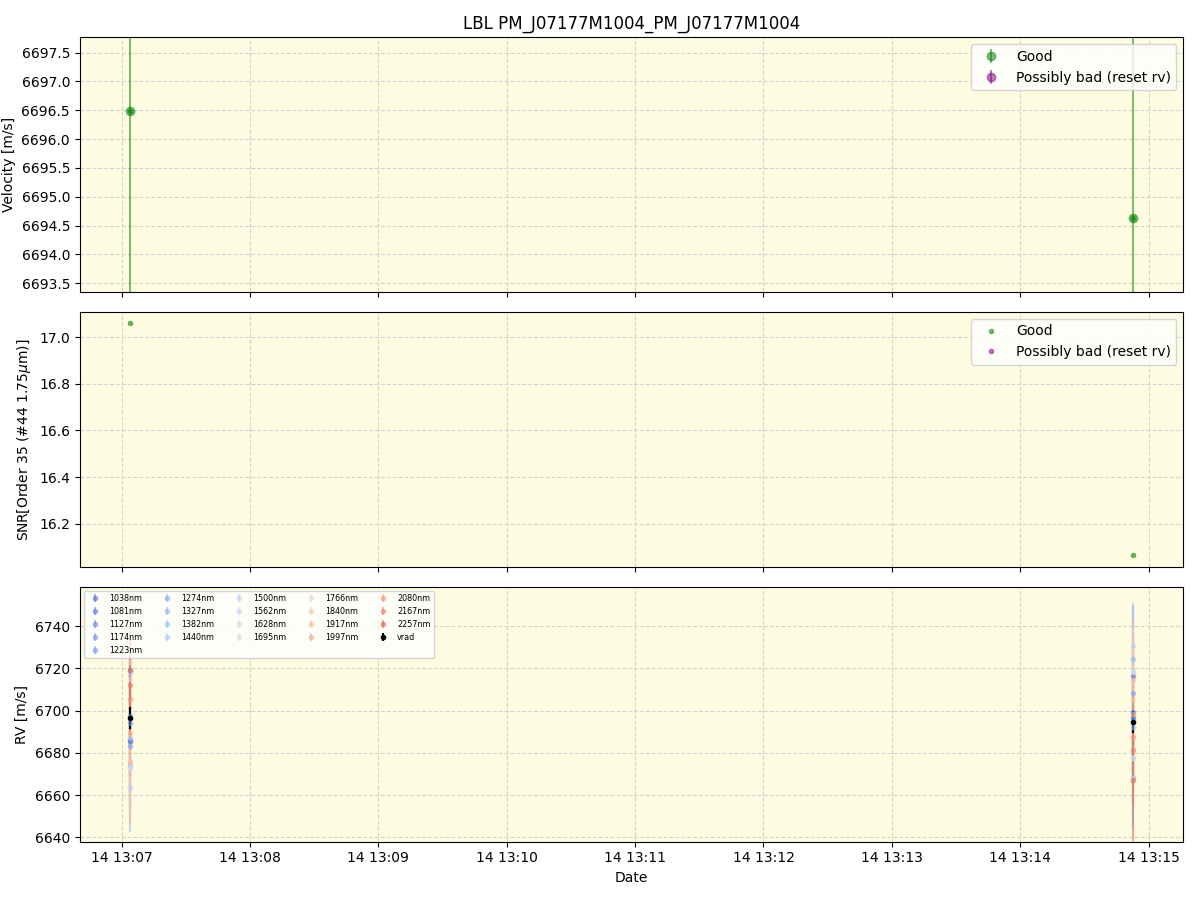Click the '14 13:09' date tick label
This screenshot has width=1200, height=900.
378,856
